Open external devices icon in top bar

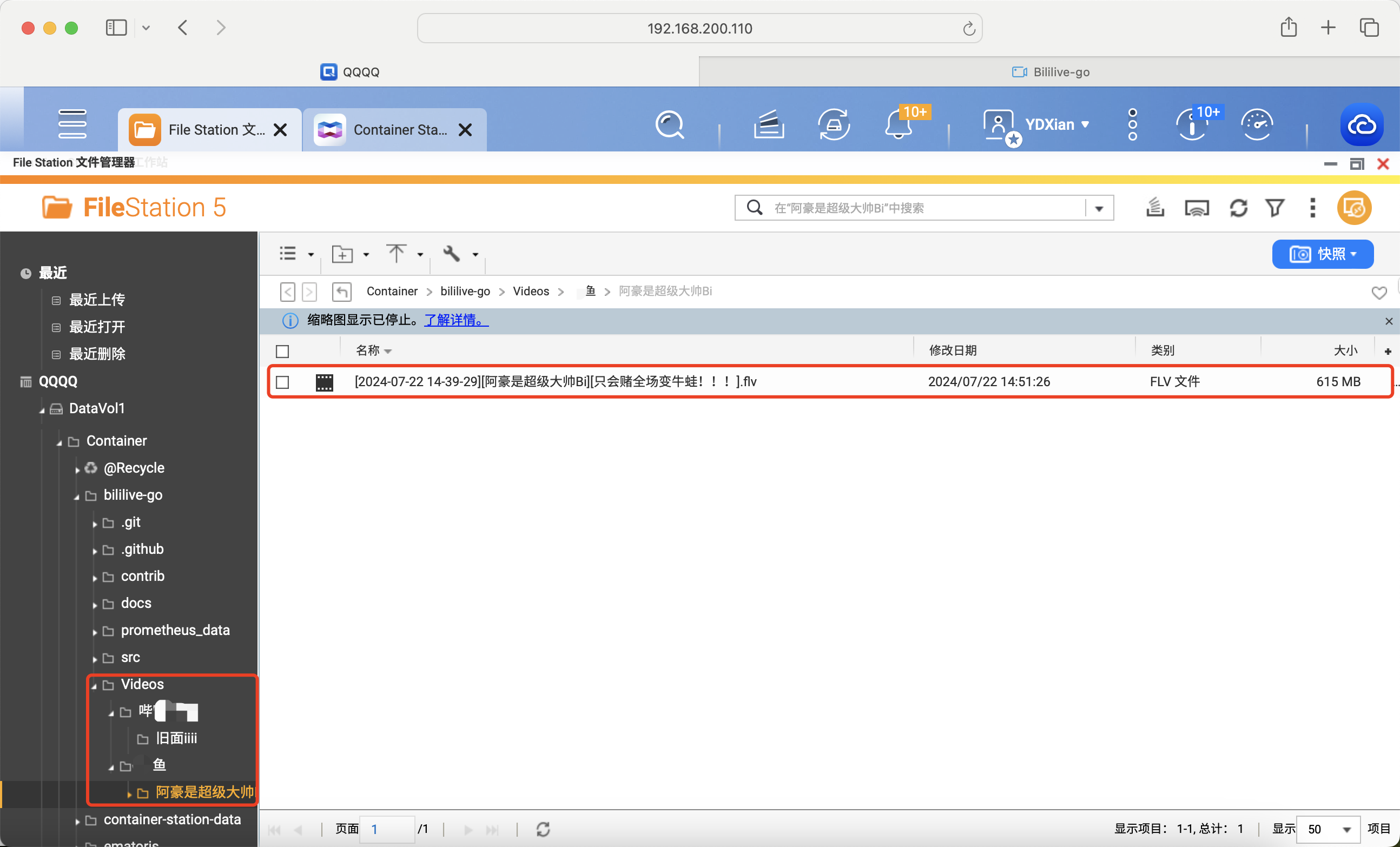(x=834, y=124)
